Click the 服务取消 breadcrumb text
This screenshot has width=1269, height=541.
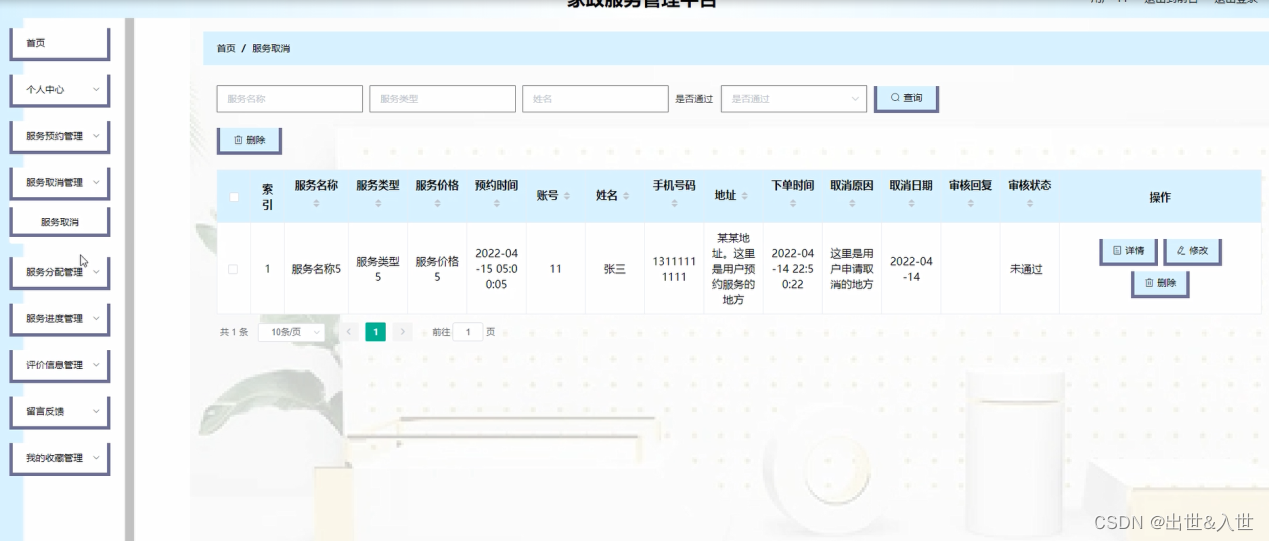coord(270,48)
